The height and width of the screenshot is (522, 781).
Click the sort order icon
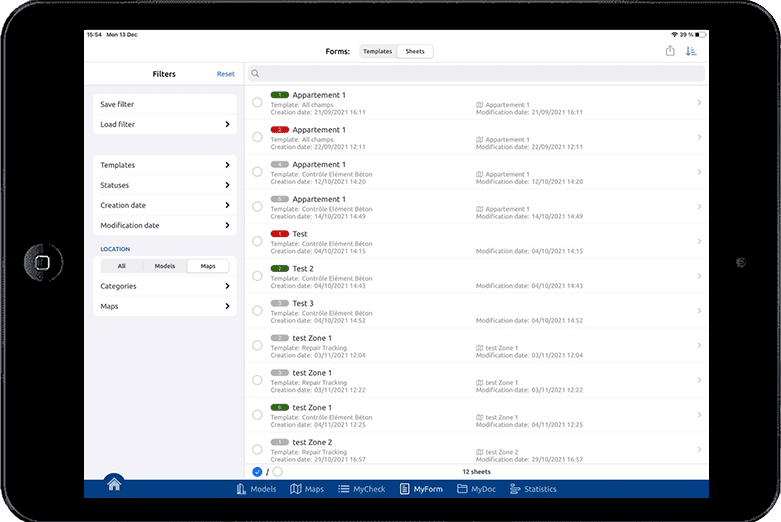click(691, 51)
